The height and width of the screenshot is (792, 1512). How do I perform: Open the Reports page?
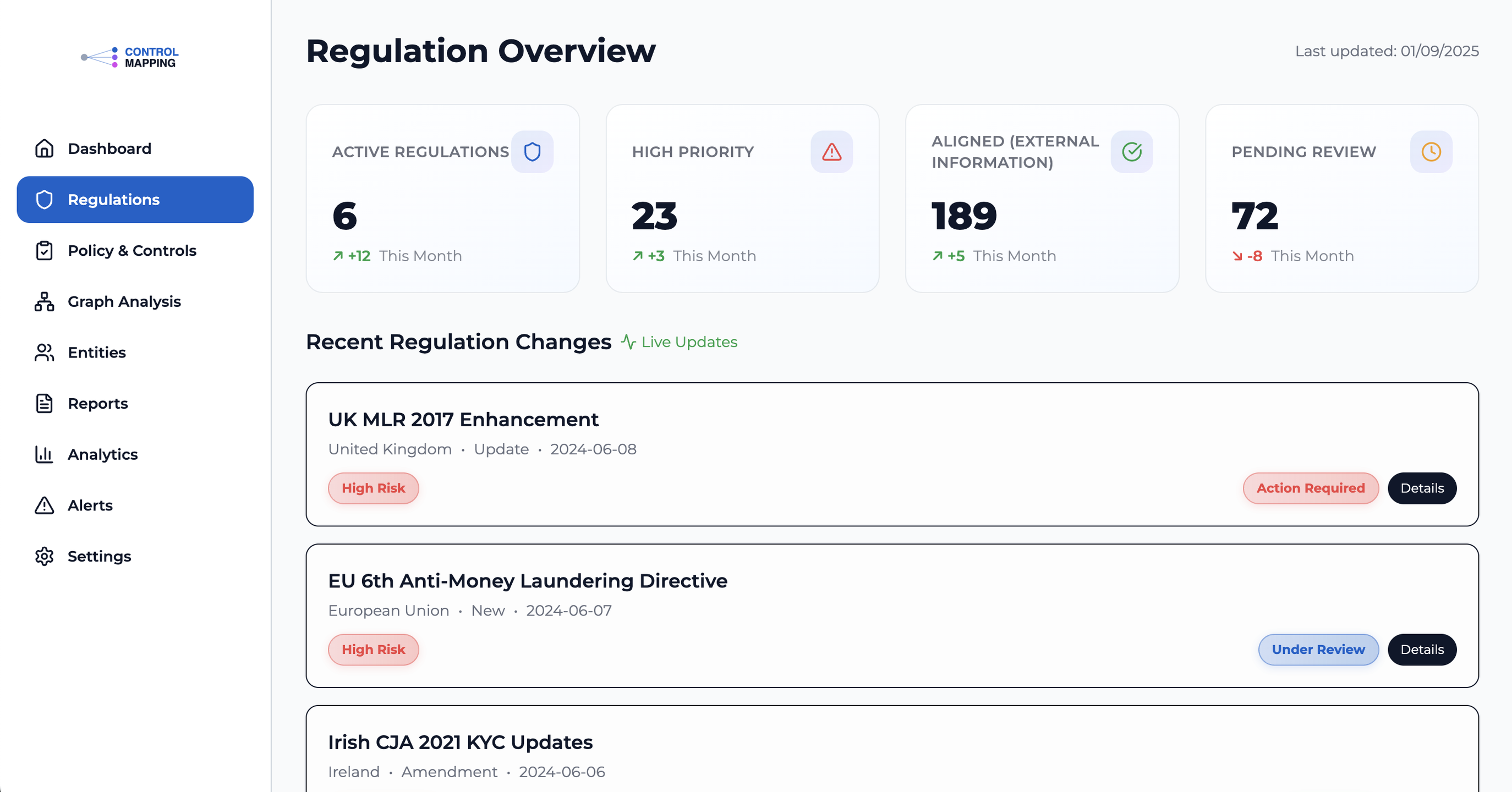(x=97, y=404)
